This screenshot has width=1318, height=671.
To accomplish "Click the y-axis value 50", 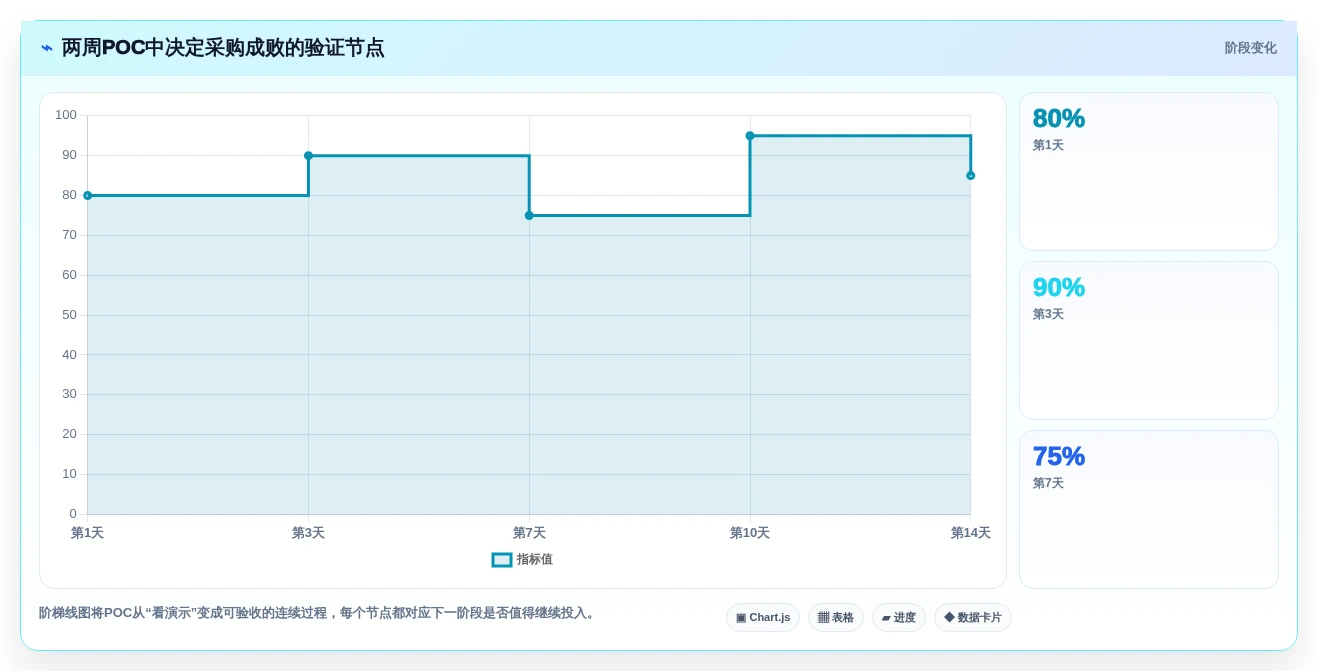I will coord(69,315).
